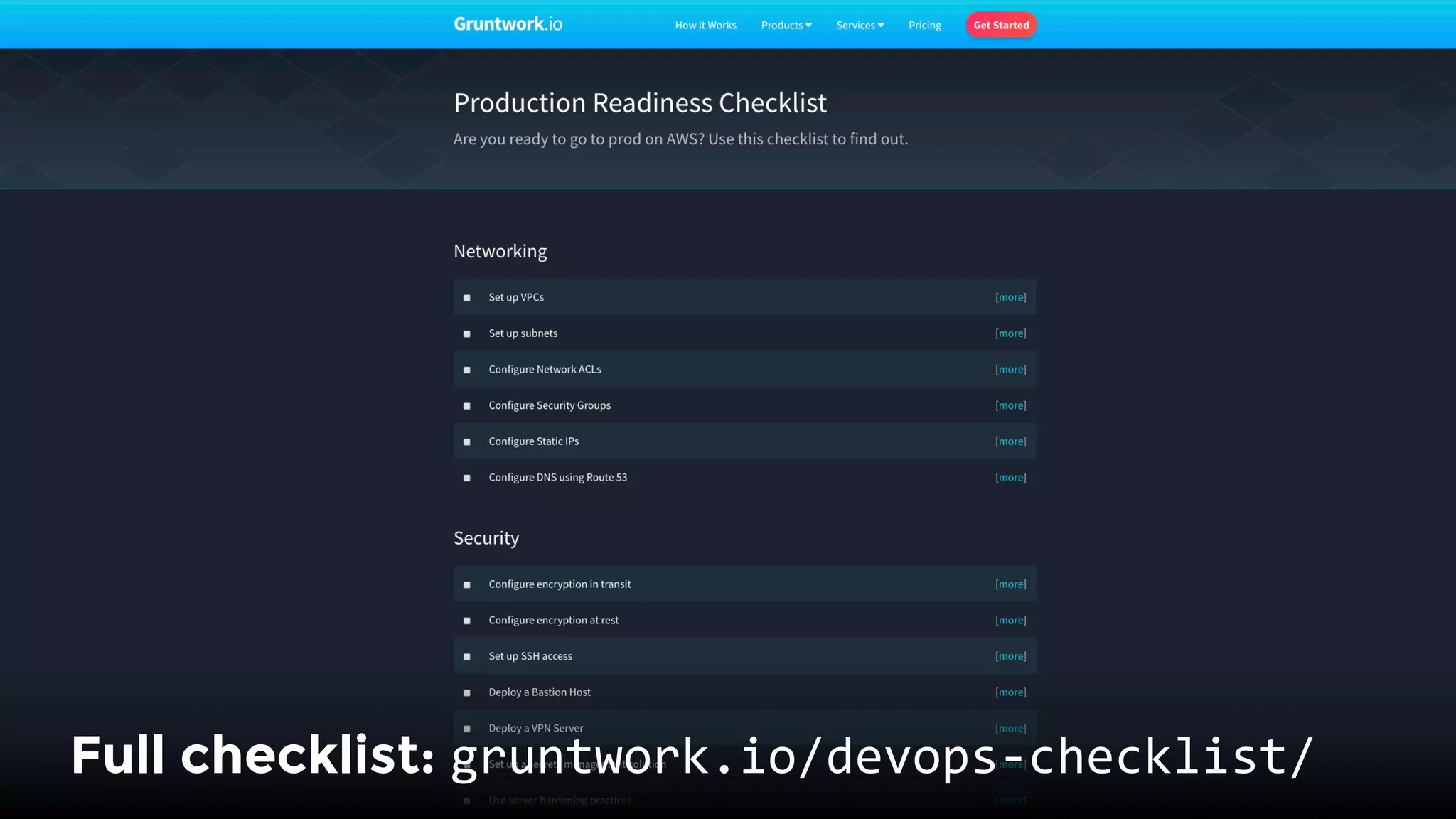Viewport: 1456px width, 819px height.
Task: Mark Configure DNS using Route 53 checkbox
Action: [467, 478]
